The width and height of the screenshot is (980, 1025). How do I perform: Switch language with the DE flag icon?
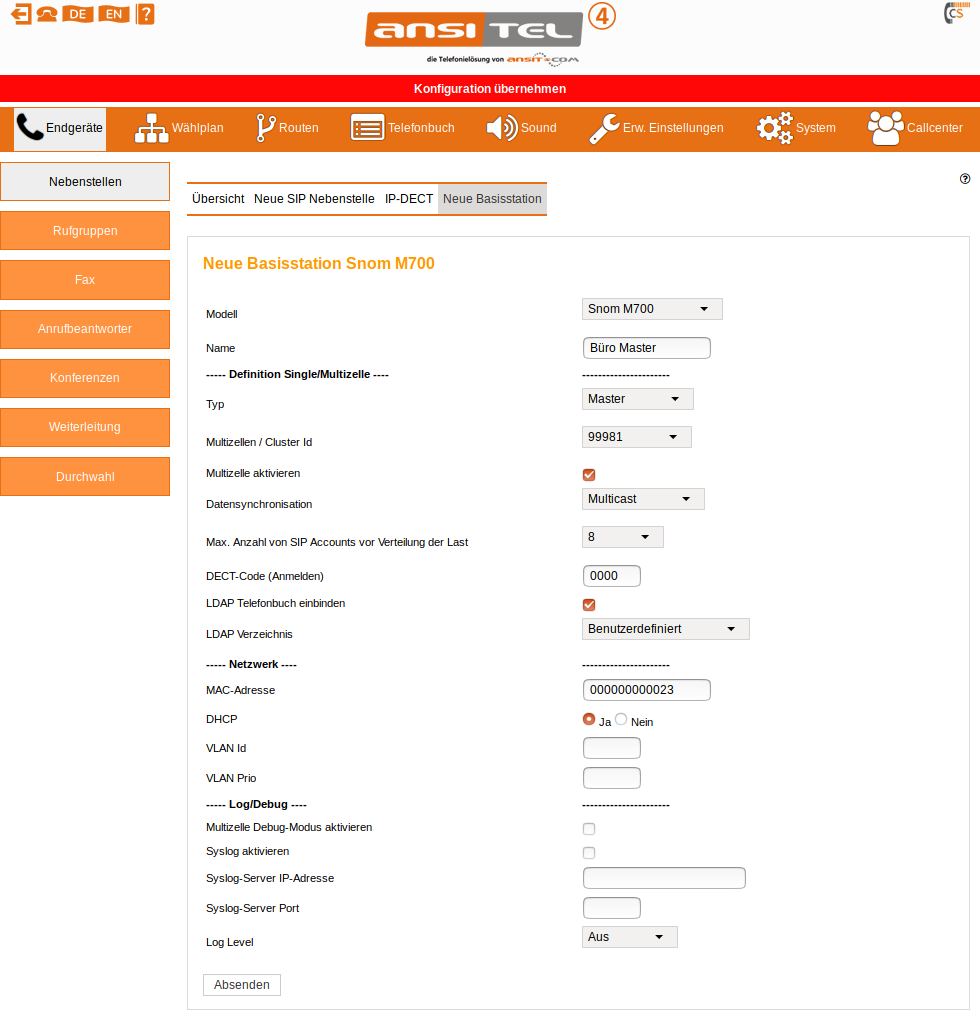[x=76, y=14]
